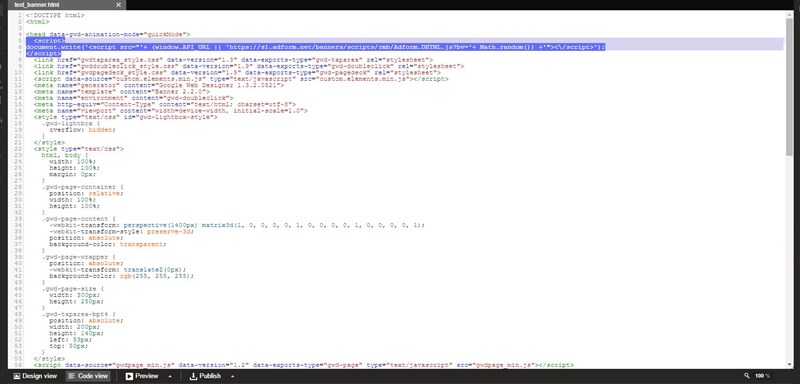800x384 pixels.
Task: Click the 100% zoom level field
Action: click(763, 376)
